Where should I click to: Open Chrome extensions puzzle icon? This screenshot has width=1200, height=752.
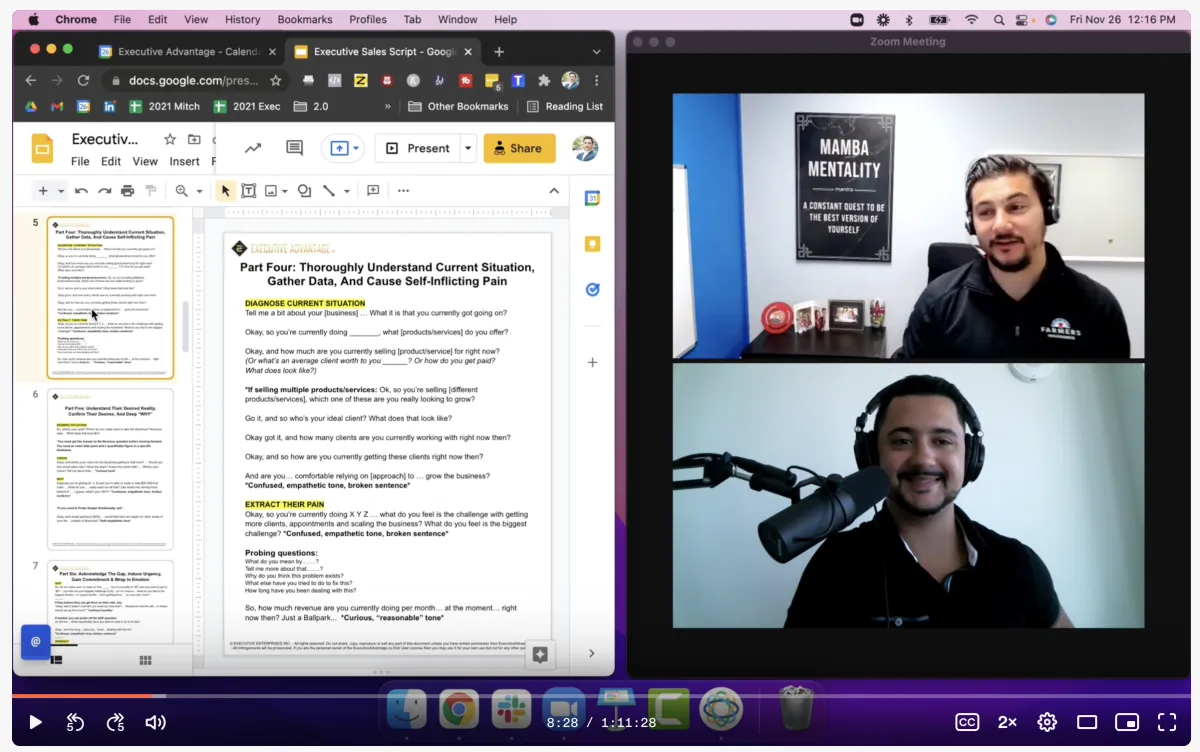(x=544, y=80)
